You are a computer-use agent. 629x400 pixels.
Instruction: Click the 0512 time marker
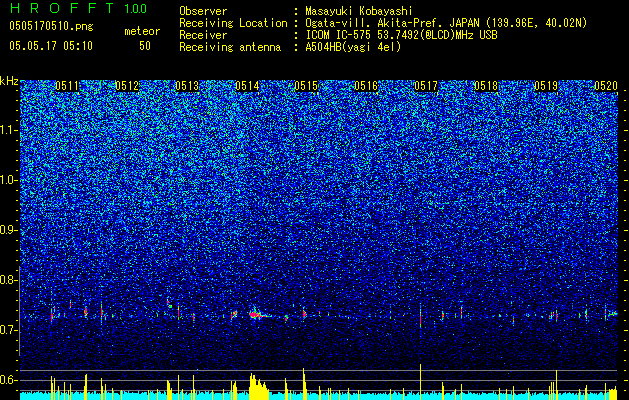(x=127, y=86)
